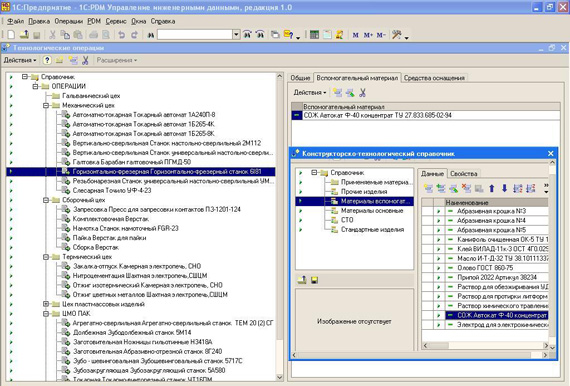The width and height of the screenshot is (570, 386).
Task: Select Припой 2022 Артикул 38234 row
Action: click(x=485, y=277)
